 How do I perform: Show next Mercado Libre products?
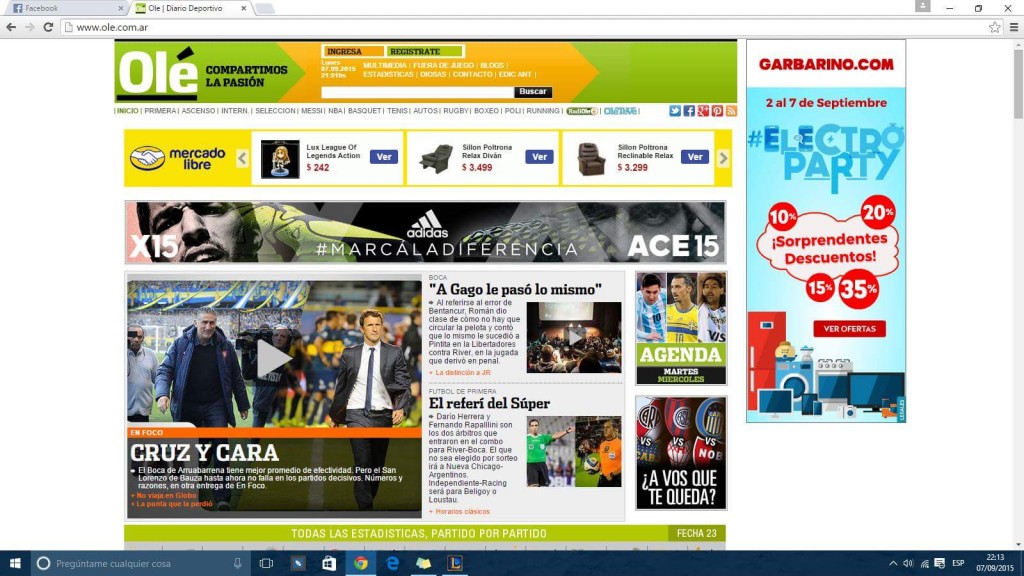(x=723, y=158)
